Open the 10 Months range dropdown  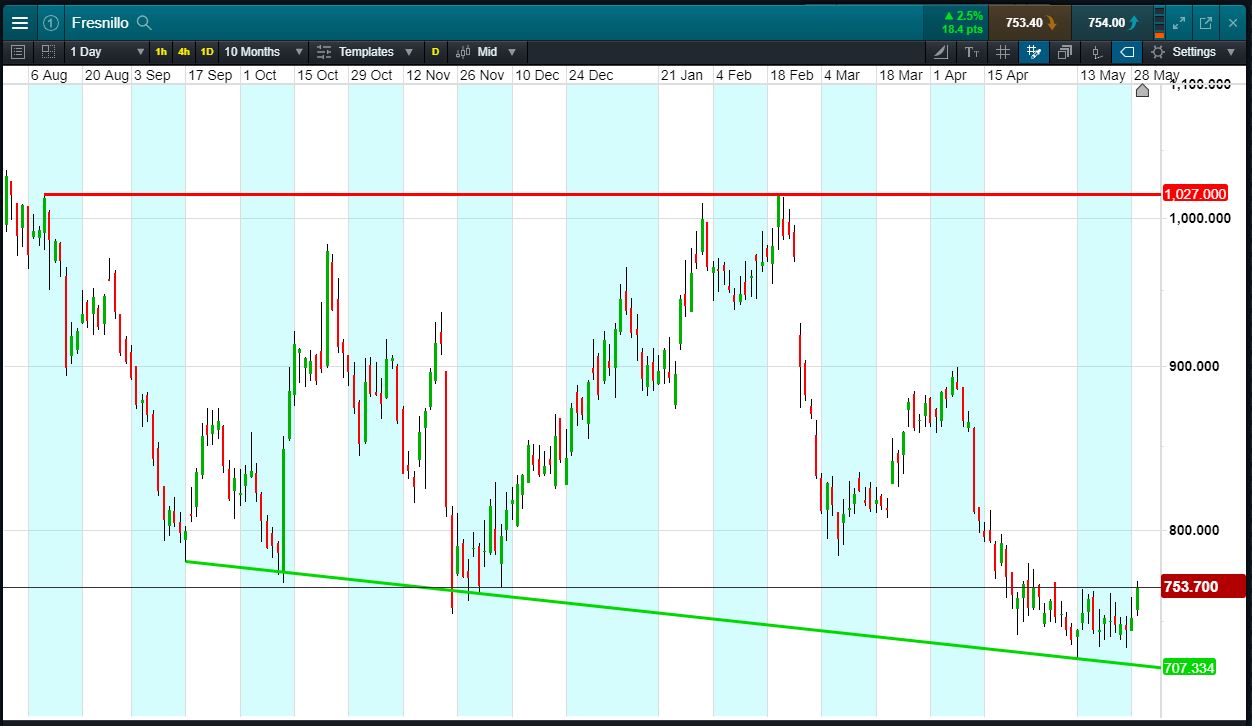click(x=264, y=52)
